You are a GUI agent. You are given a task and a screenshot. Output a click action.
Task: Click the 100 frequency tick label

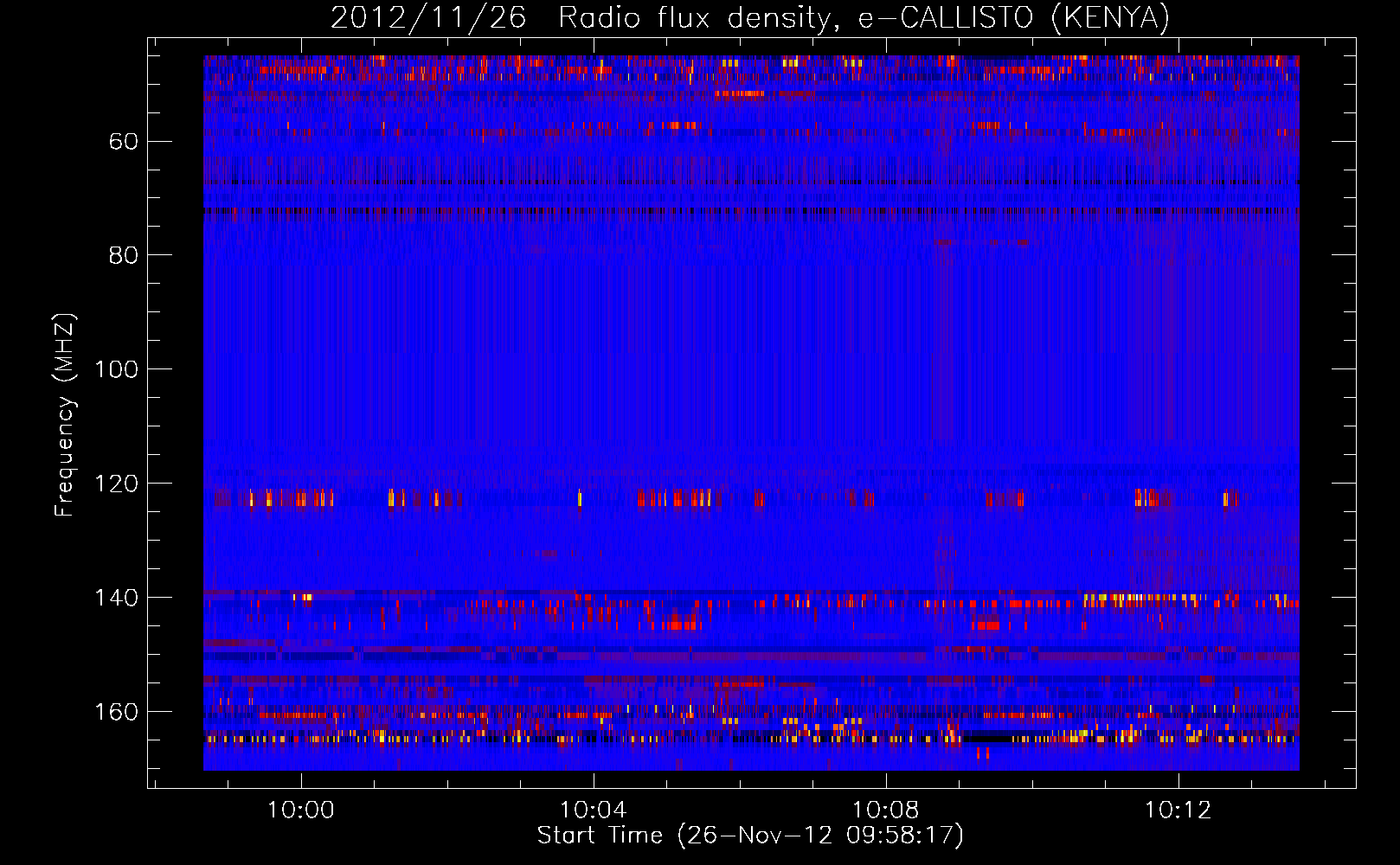(116, 370)
